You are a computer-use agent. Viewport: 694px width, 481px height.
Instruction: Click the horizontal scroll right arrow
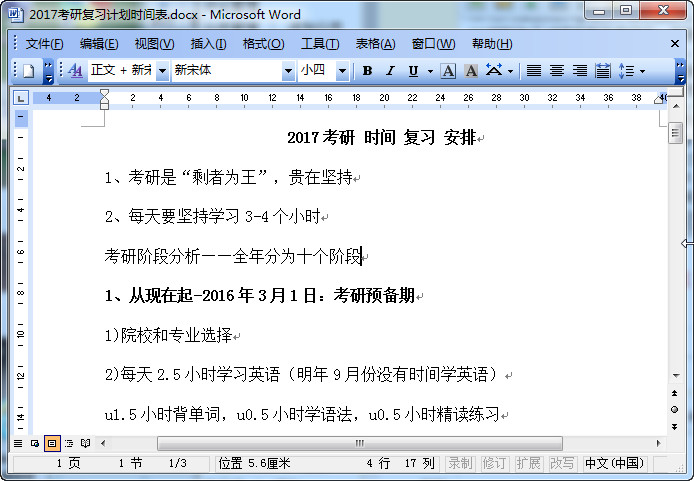658,443
